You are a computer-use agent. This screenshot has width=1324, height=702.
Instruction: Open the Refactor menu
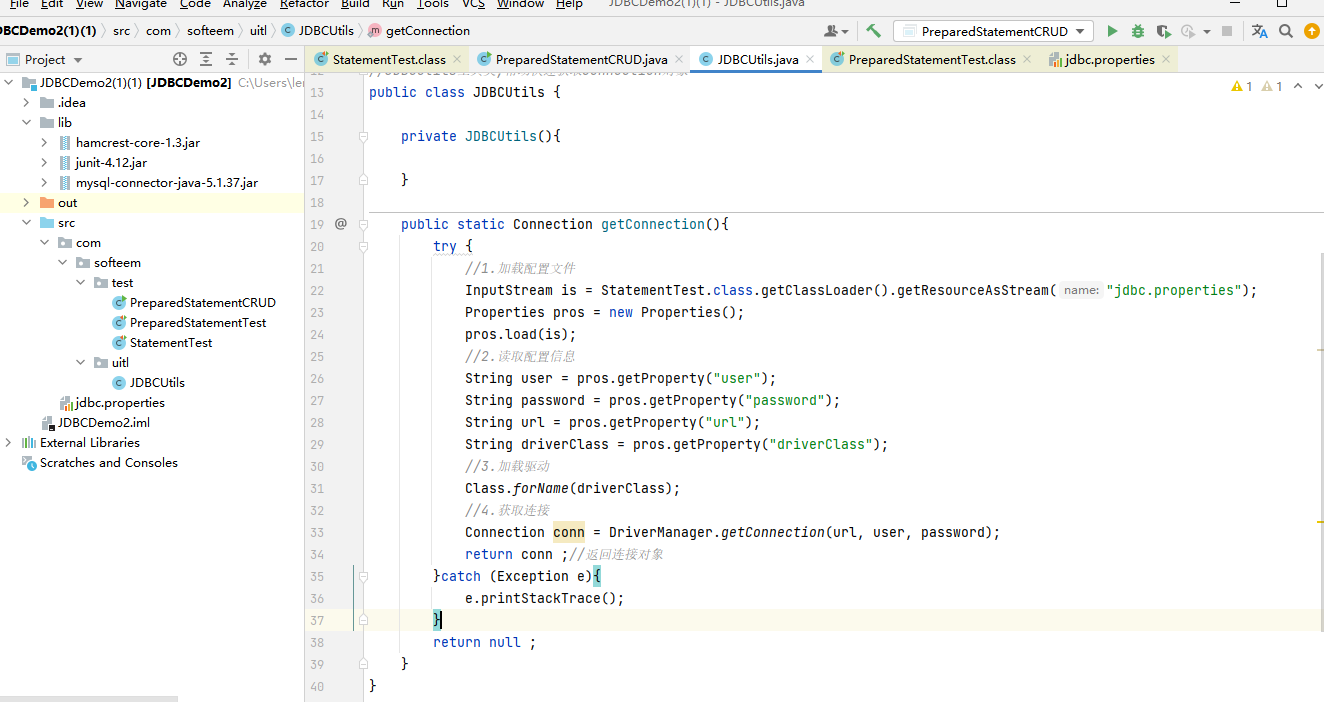click(x=304, y=4)
